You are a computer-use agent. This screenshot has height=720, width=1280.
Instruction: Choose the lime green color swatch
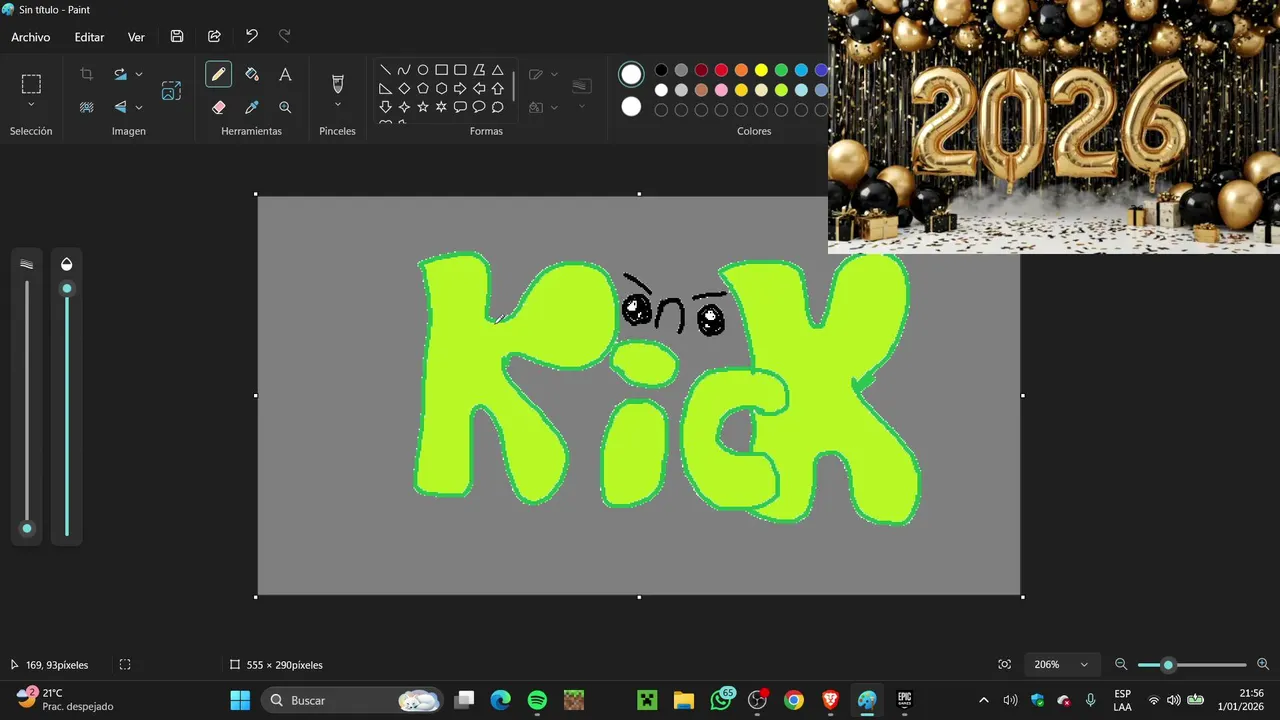point(781,90)
